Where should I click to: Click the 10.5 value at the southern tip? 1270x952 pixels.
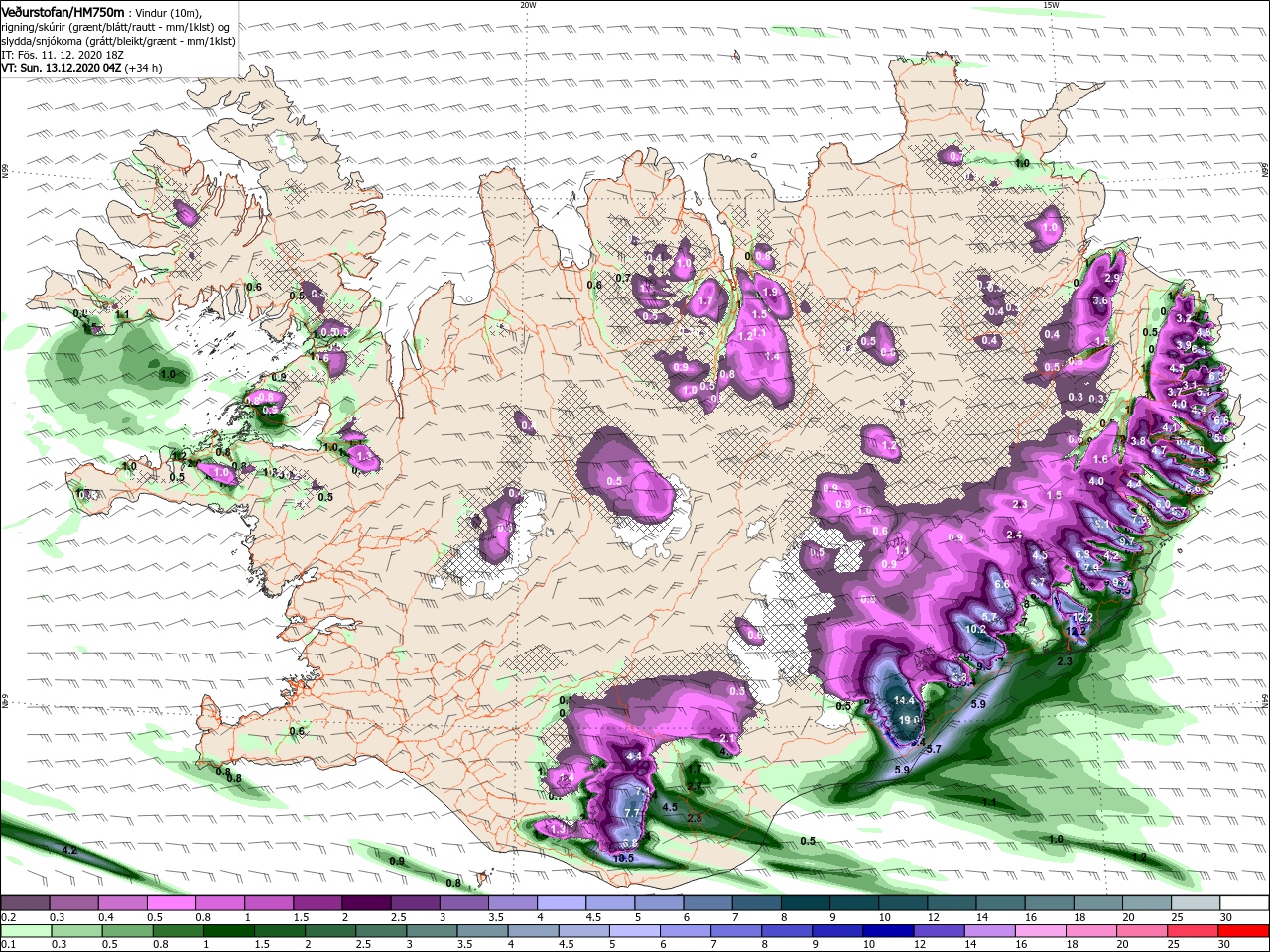click(623, 858)
